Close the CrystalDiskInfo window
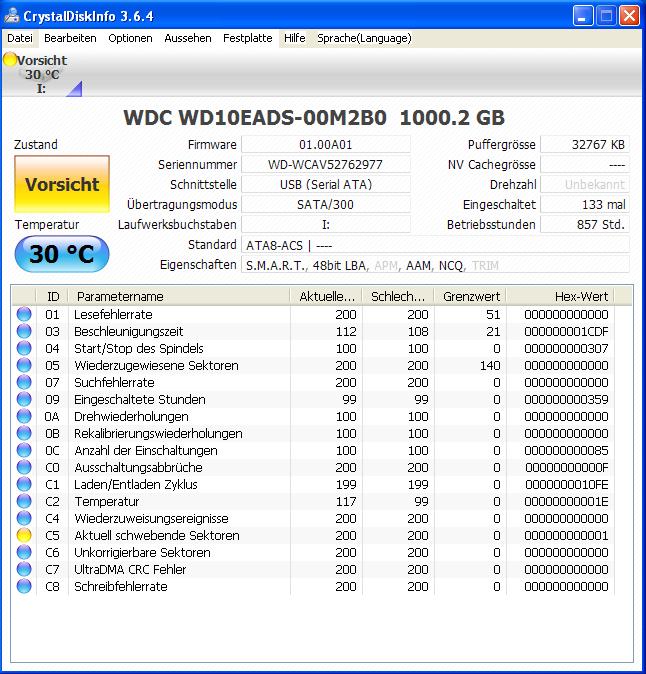This screenshot has width=646, height=674. click(x=629, y=16)
